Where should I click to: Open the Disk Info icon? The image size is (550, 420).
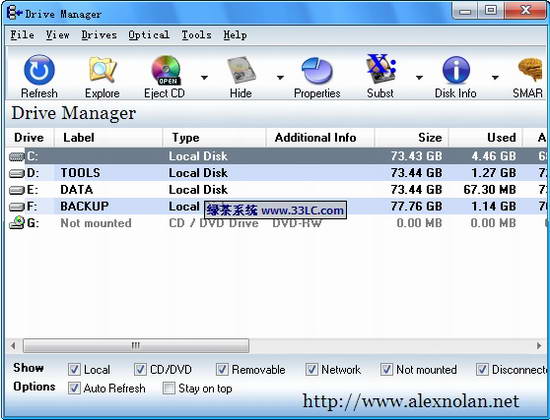(456, 70)
